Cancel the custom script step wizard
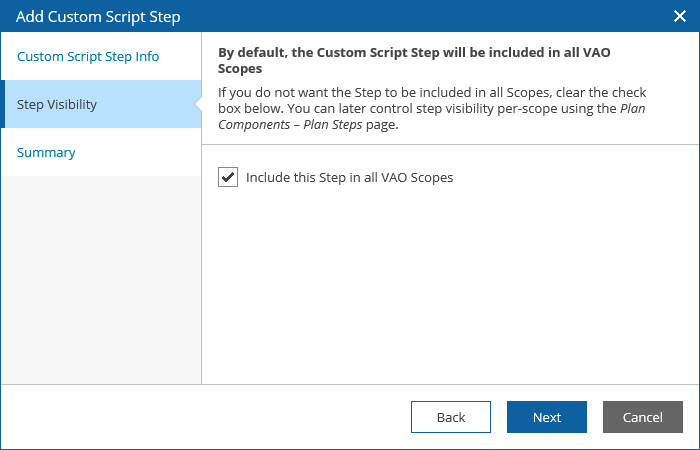Image resolution: width=700 pixels, height=450 pixels. pos(642,417)
